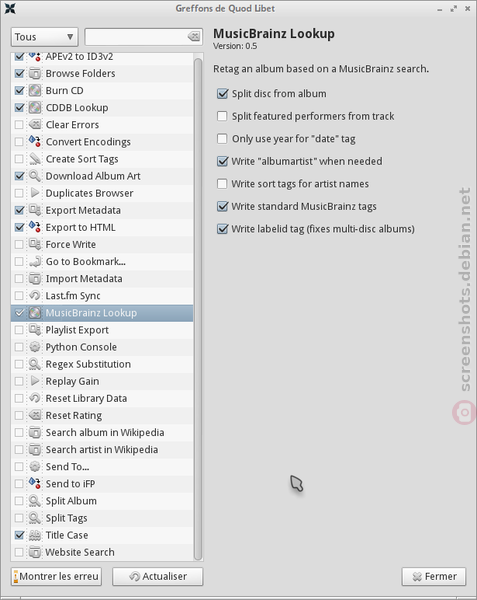Enable Split featured performers from track
Image resolution: width=477 pixels, height=600 pixels.
222,116
